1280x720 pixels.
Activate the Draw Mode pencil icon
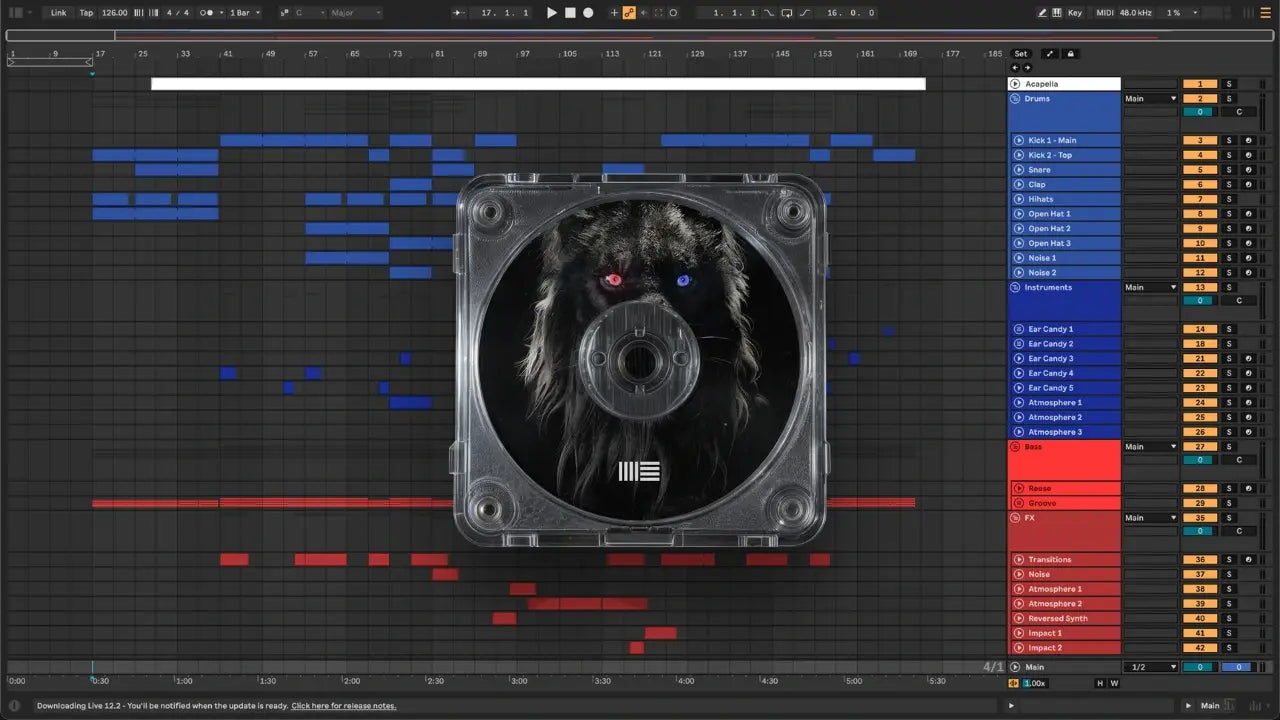(1043, 13)
